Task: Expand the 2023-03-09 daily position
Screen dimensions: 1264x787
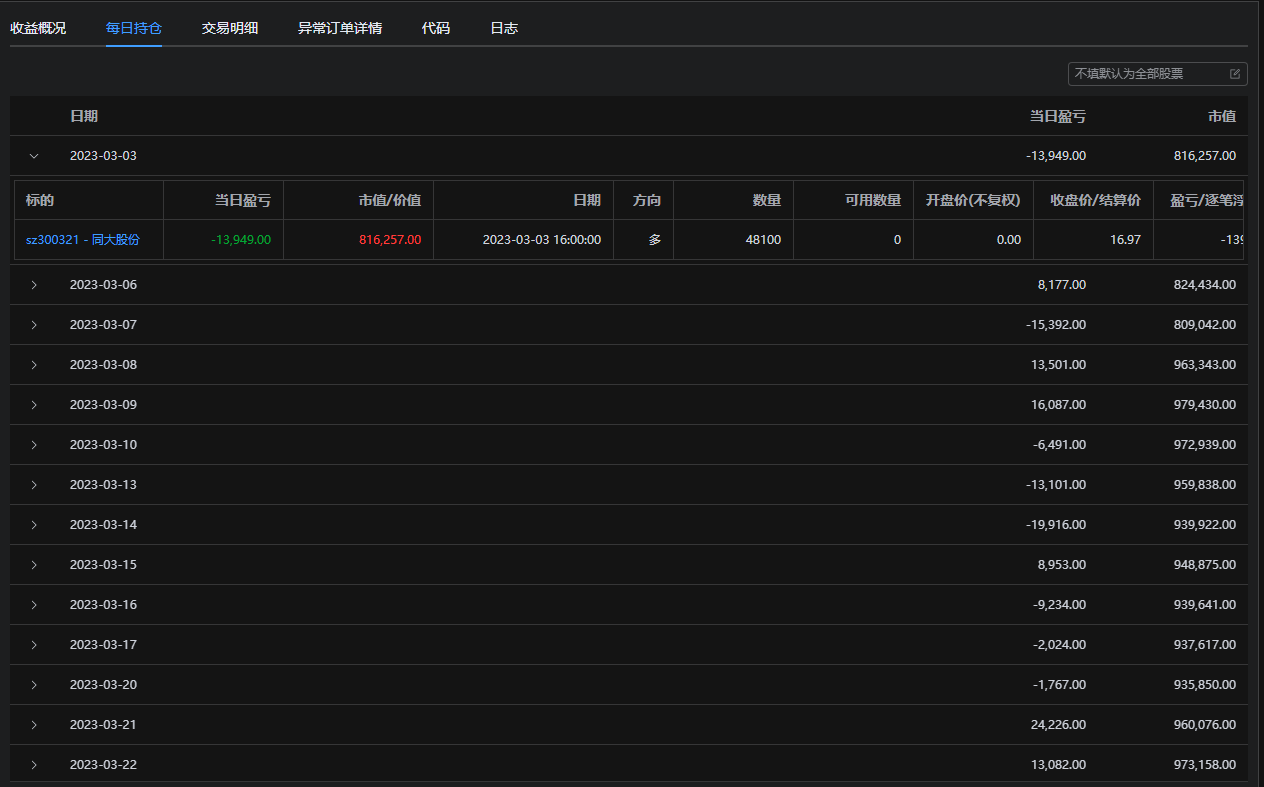Action: point(34,405)
